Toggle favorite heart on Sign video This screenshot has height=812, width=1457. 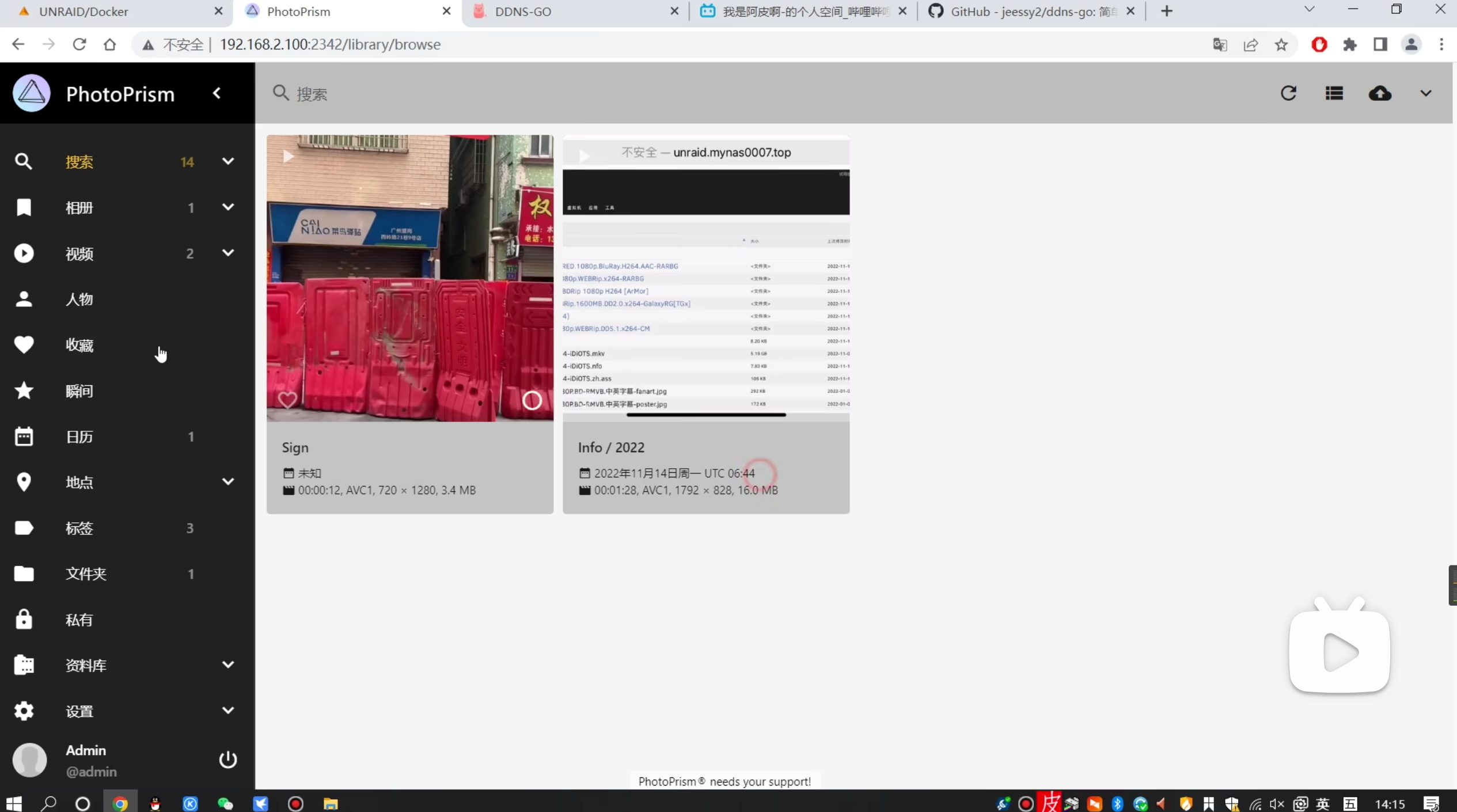(x=287, y=400)
